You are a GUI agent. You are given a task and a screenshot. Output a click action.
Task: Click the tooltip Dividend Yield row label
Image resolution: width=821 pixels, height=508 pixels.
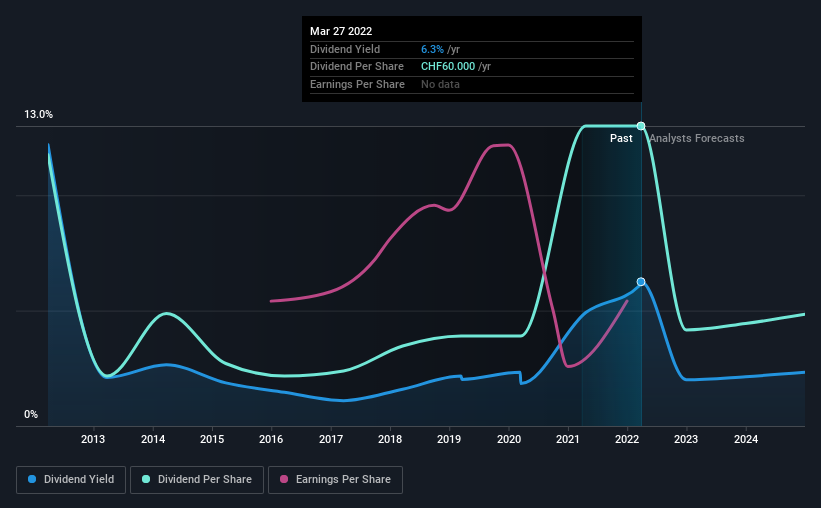(x=345, y=49)
